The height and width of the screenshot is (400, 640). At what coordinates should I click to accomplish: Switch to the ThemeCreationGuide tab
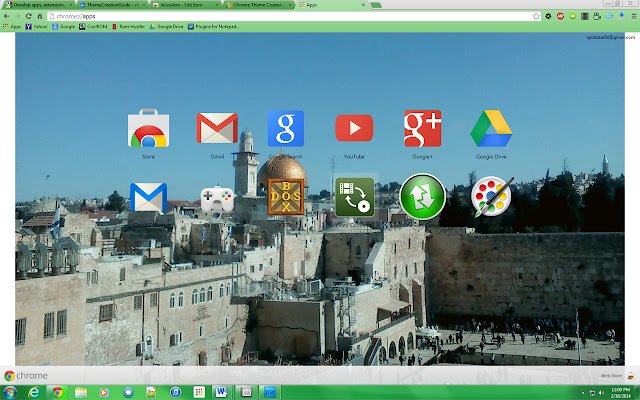tap(113, 5)
